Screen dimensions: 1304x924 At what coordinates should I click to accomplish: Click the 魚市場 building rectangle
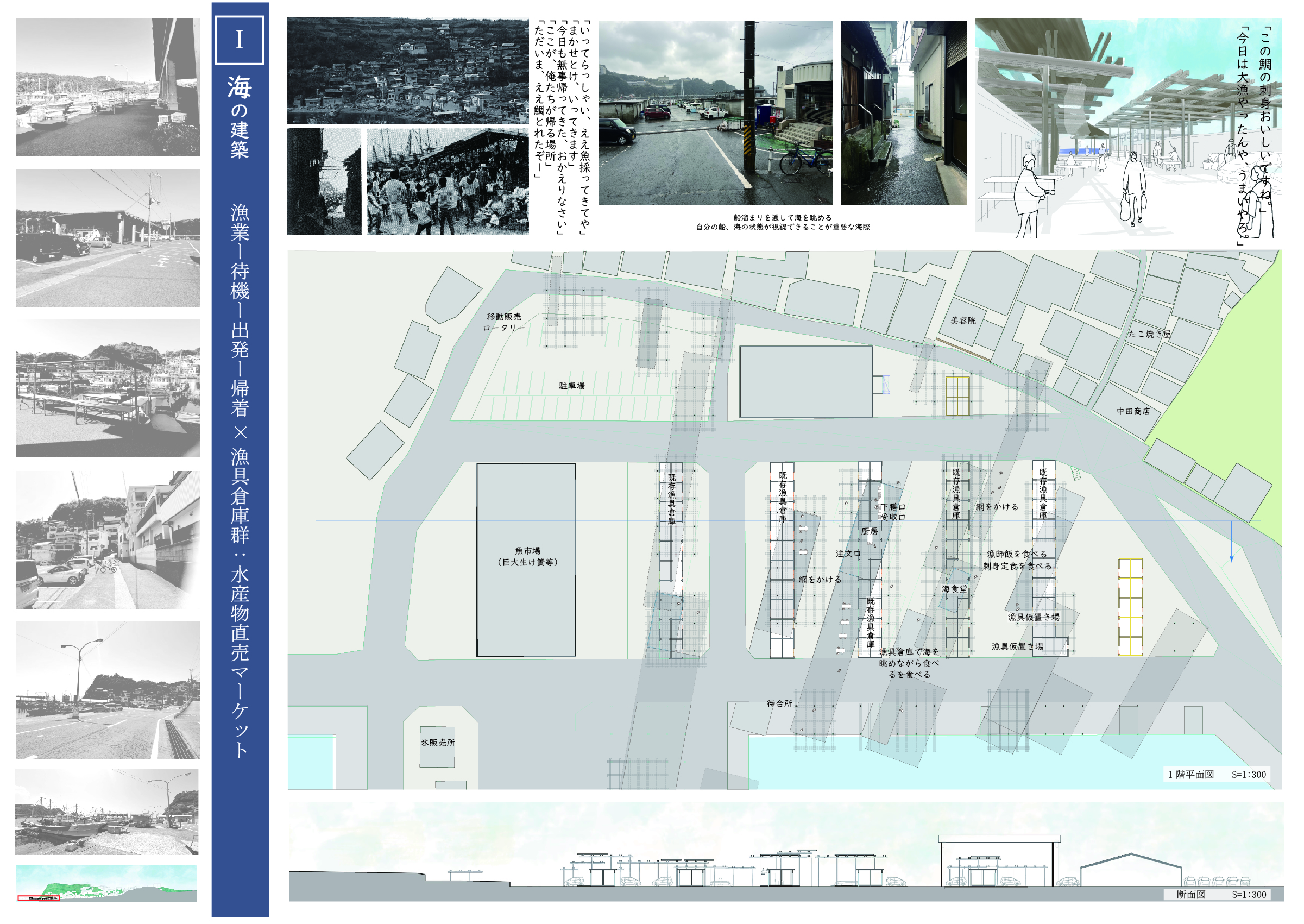pyautogui.click(x=526, y=560)
